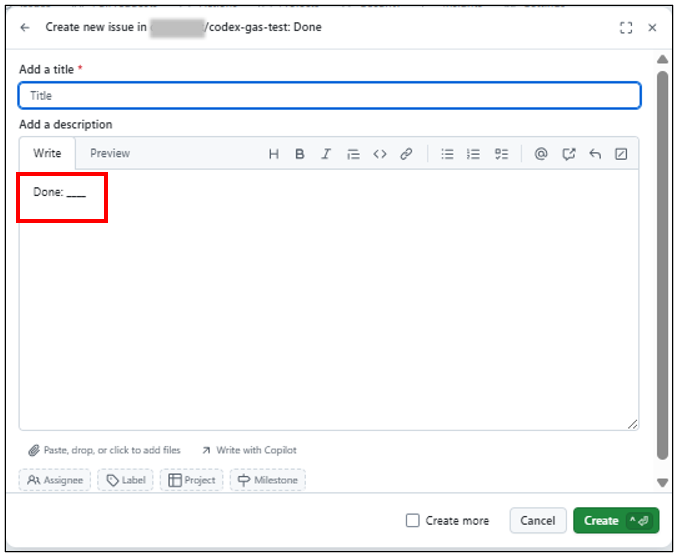The height and width of the screenshot is (558, 676).
Task: Open Write with Copilot
Action: coord(249,450)
